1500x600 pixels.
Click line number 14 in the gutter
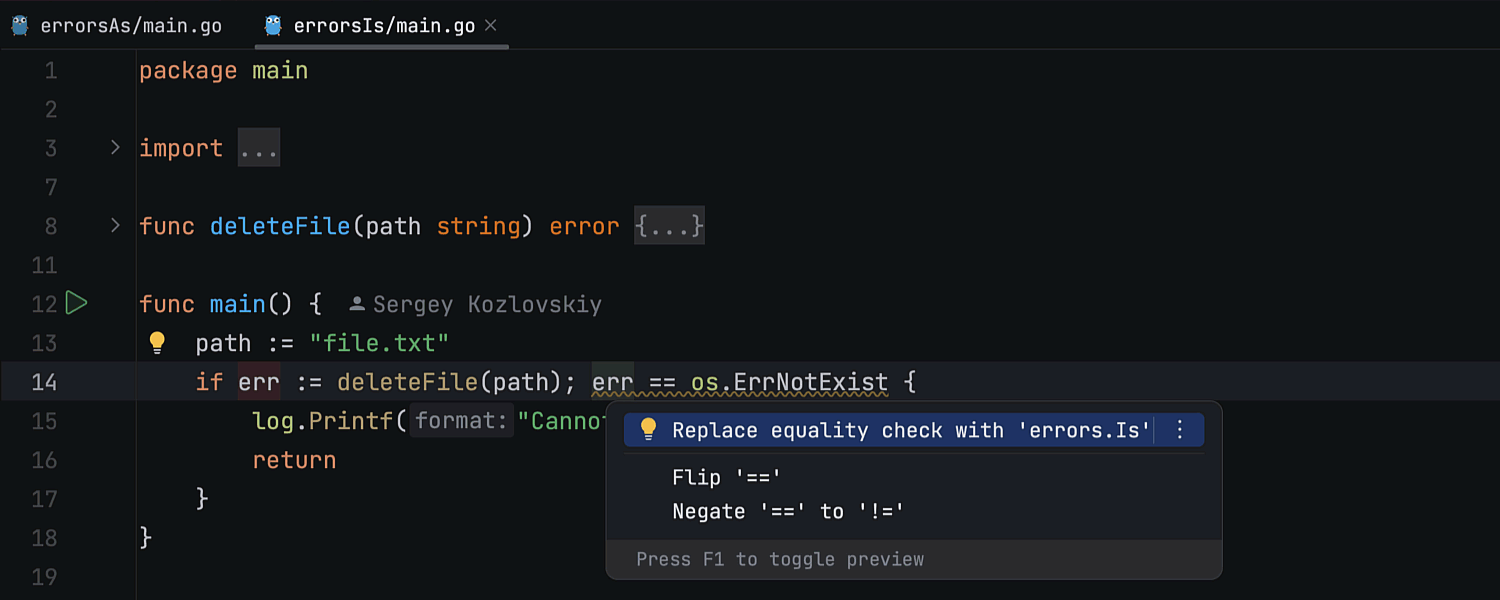44,382
